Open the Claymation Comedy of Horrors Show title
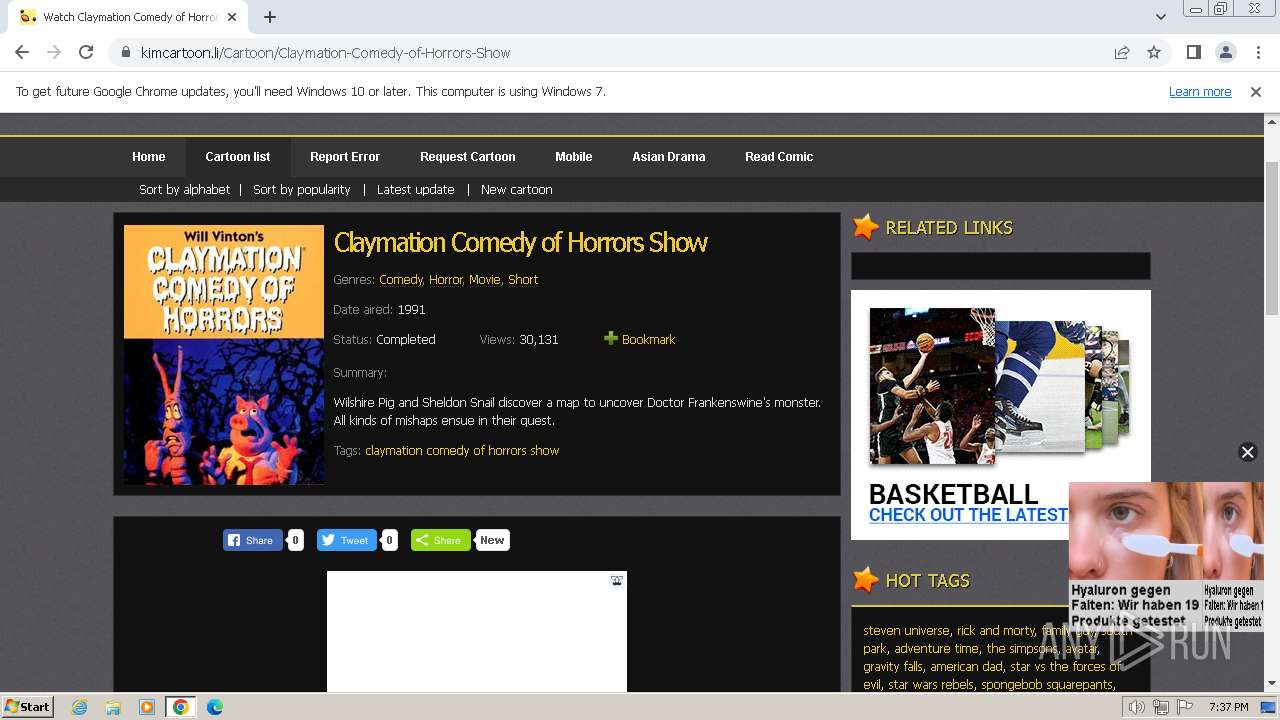Screen dimensions: 1280x720 click(521, 243)
